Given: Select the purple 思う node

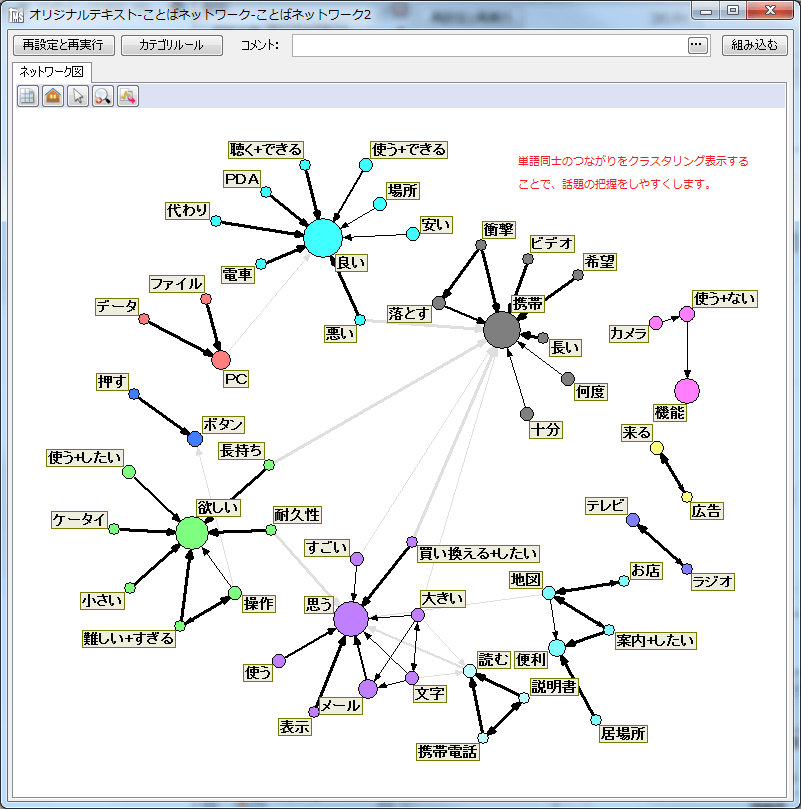Looking at the screenshot, I should [x=351, y=617].
